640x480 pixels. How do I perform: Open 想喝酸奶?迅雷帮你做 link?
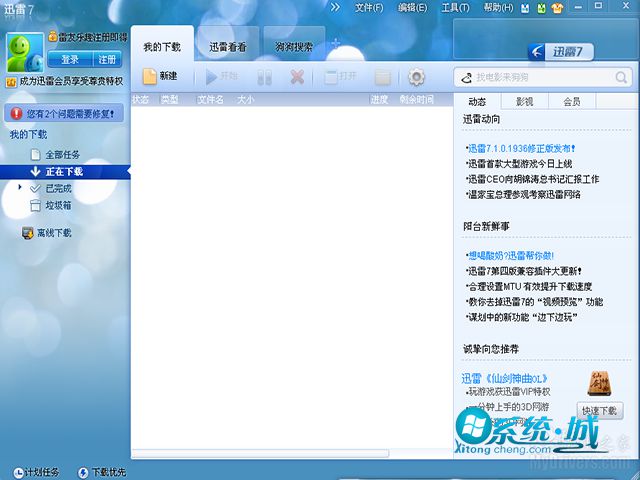point(510,256)
